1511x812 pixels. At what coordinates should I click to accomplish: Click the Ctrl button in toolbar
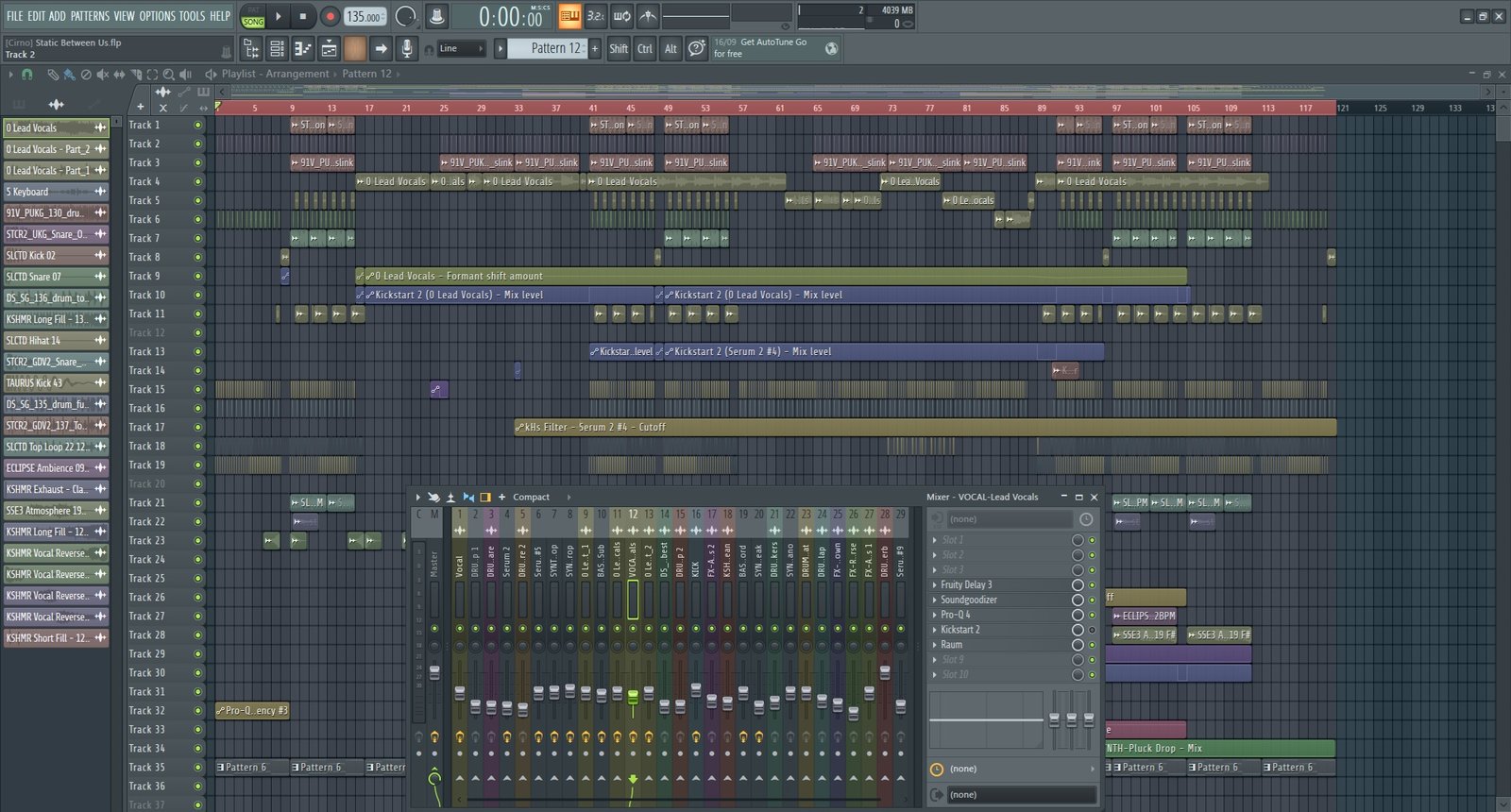click(x=645, y=48)
